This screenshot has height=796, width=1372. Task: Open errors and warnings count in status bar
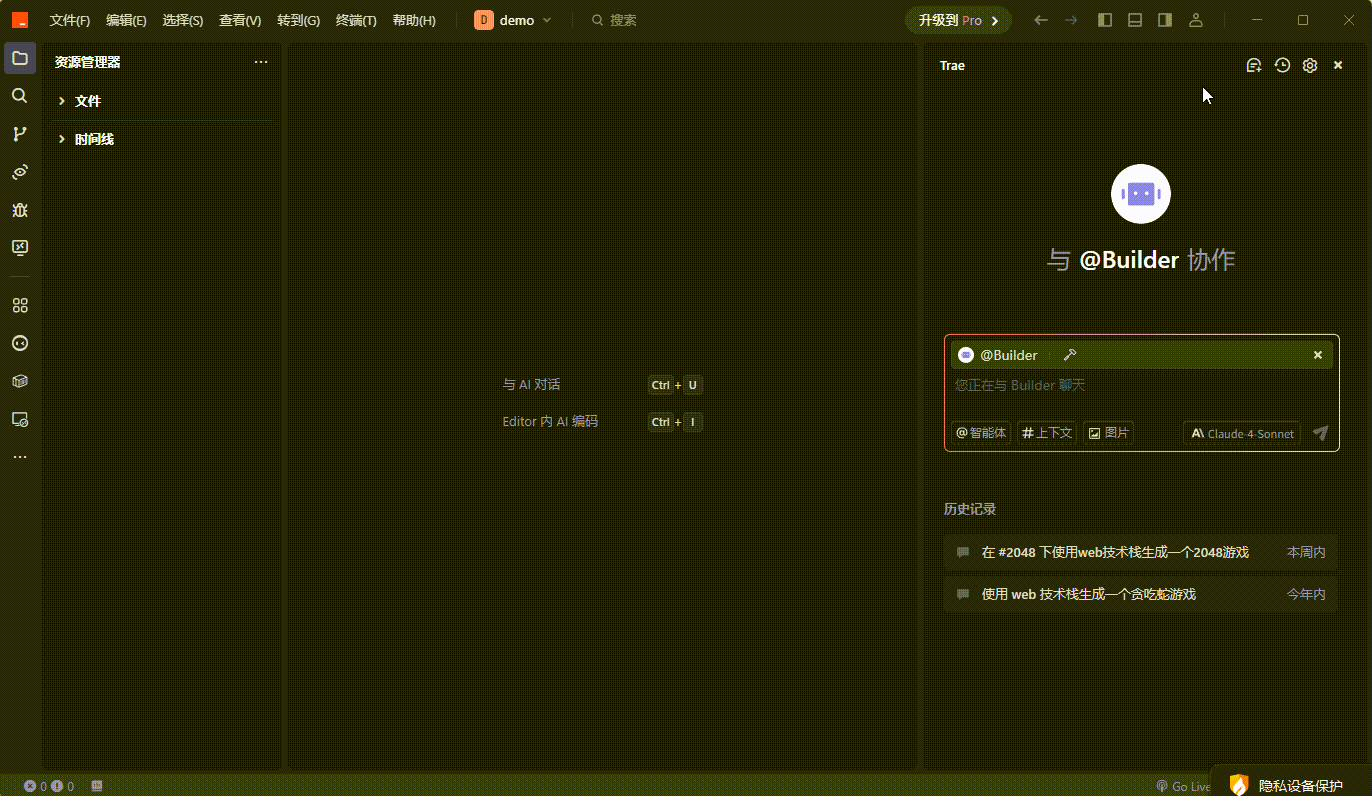click(x=49, y=786)
